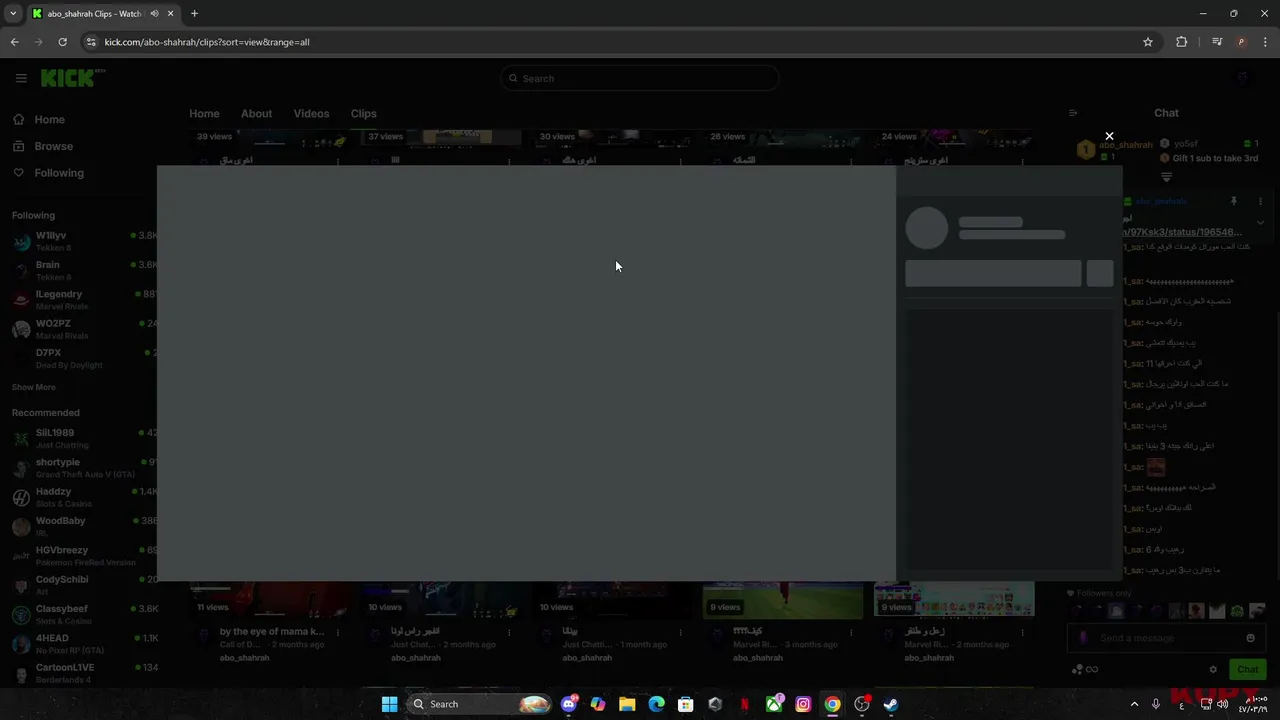1280x720 pixels.
Task: Switch to channel Videos tab
Action: pos(311,114)
